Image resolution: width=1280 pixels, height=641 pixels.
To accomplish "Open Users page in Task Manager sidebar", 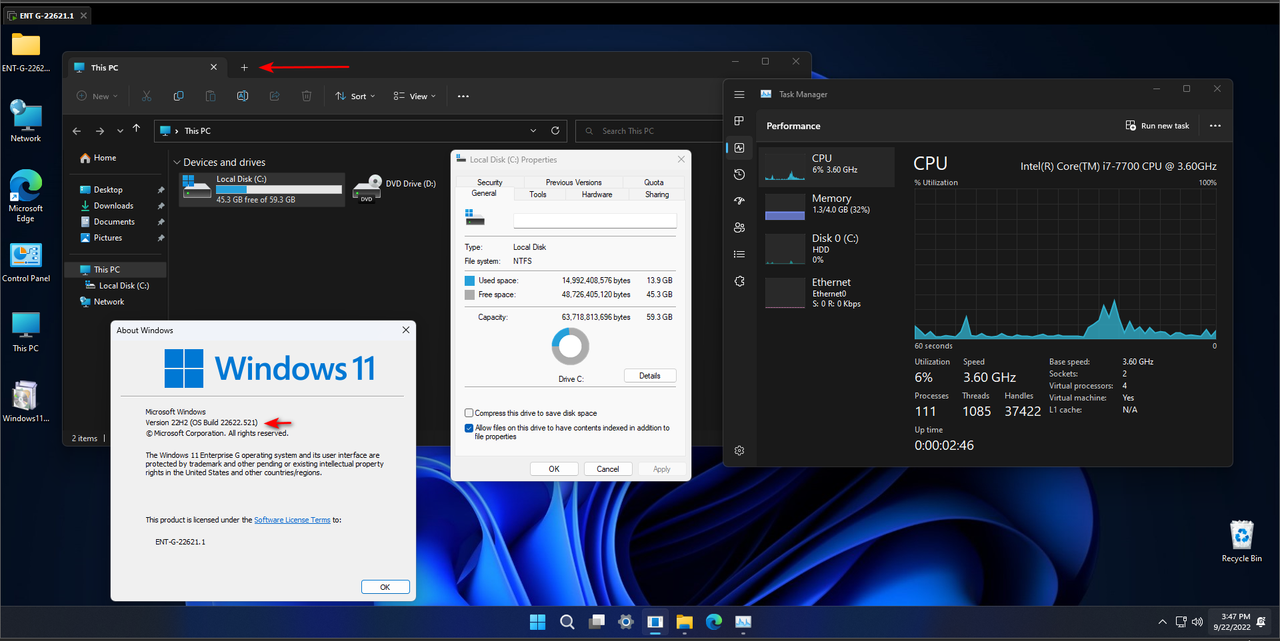I will tap(739, 228).
